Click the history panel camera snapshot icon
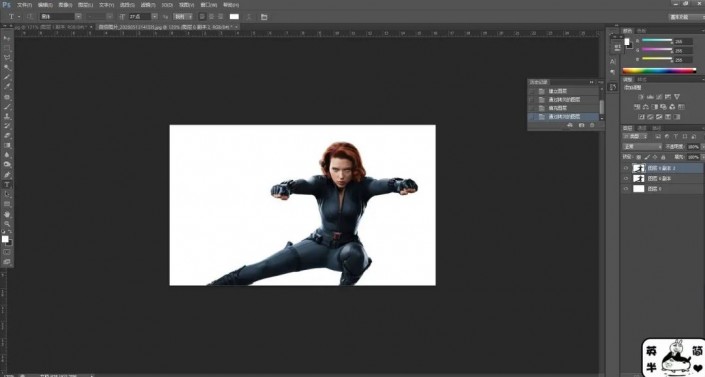This screenshot has height=377, width=705. [581, 125]
